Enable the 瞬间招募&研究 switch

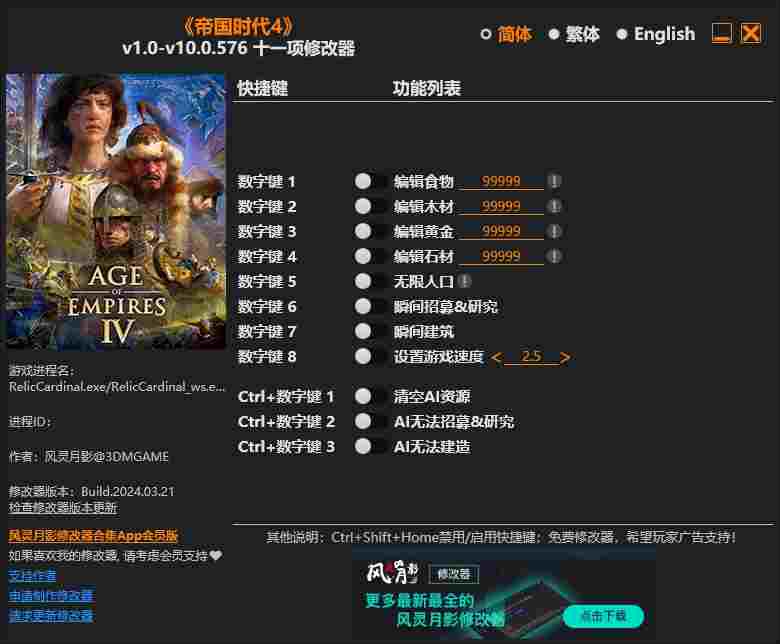(x=371, y=306)
